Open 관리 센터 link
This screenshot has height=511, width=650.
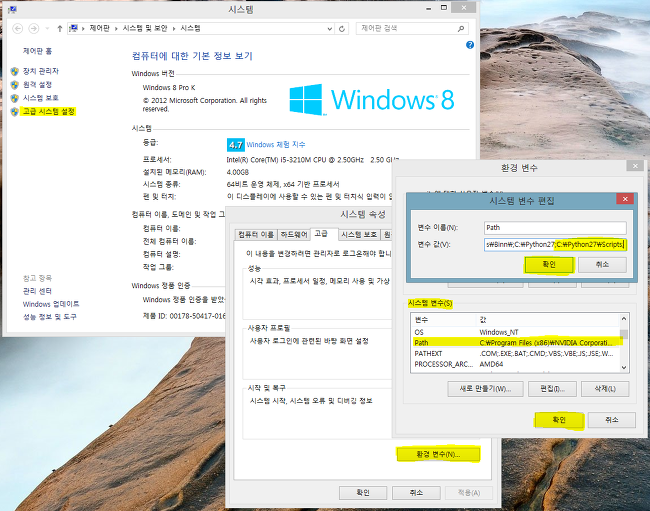click(x=37, y=291)
